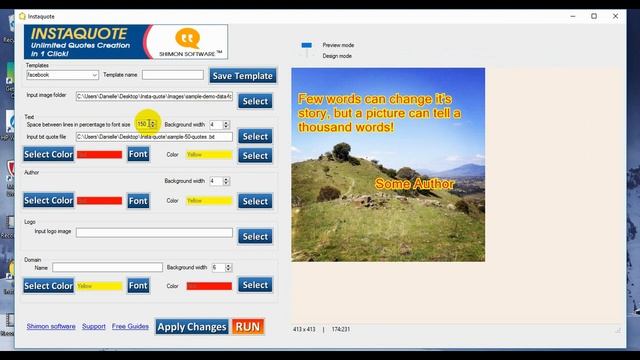Image resolution: width=640 pixels, height=360 pixels.
Task: Click the red Color swatch in Domain section
Action: coord(209,286)
